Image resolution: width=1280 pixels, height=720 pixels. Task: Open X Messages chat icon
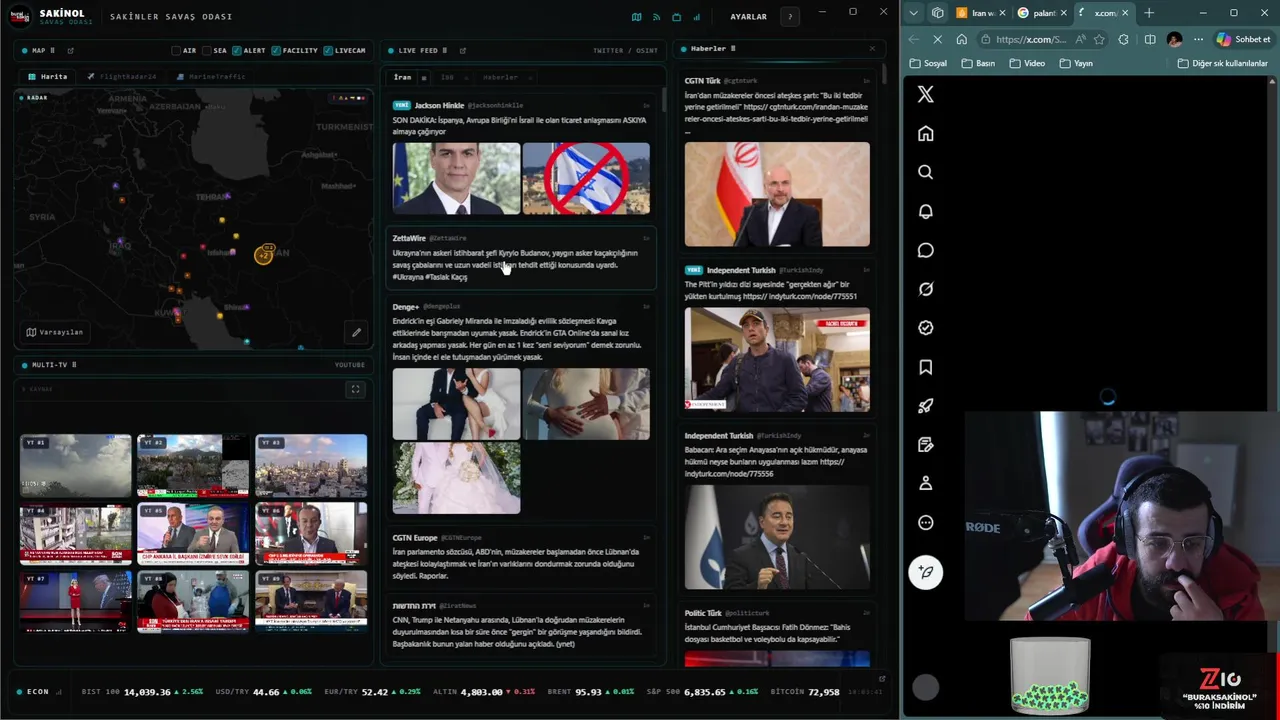[926, 250]
